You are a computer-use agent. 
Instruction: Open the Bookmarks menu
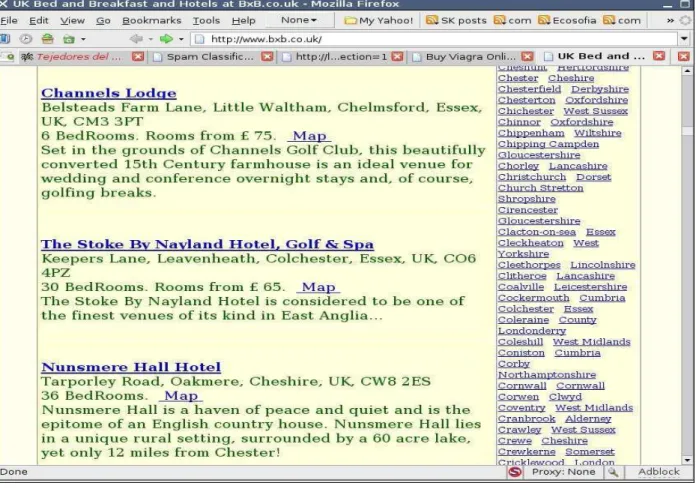(152, 20)
